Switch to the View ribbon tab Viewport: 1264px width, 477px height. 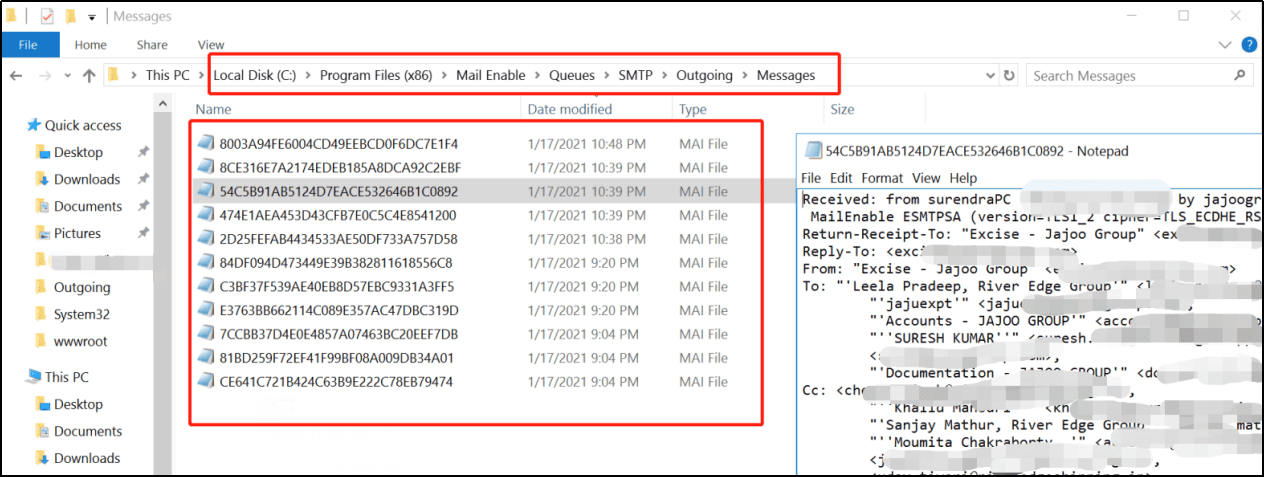click(211, 45)
